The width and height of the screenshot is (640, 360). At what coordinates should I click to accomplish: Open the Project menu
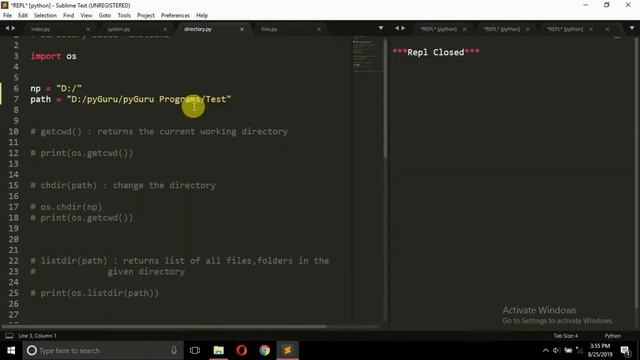(146, 16)
